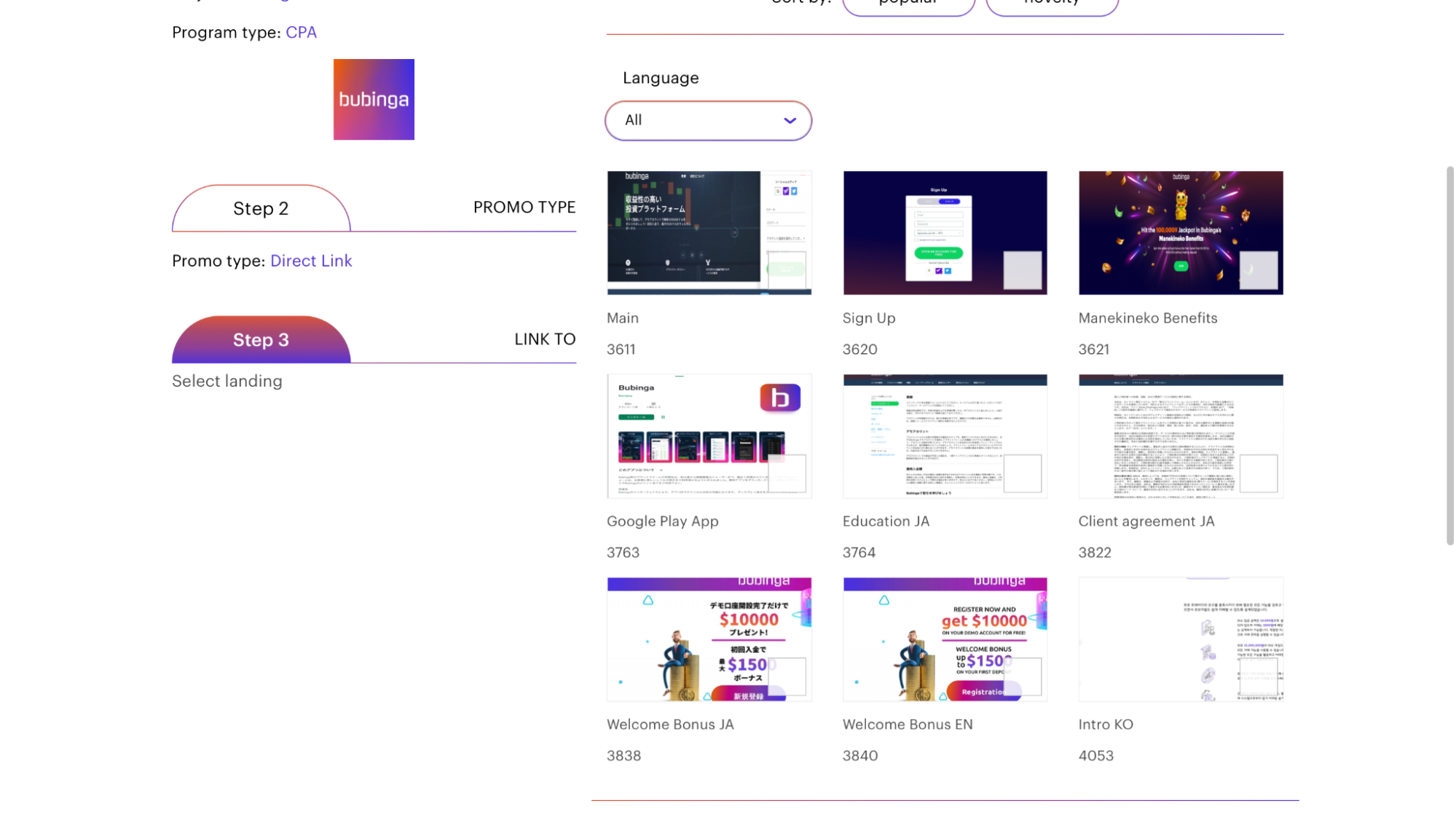Click the 'Manekineko Benefits' title text
The image size is (1456, 825).
1148,318
